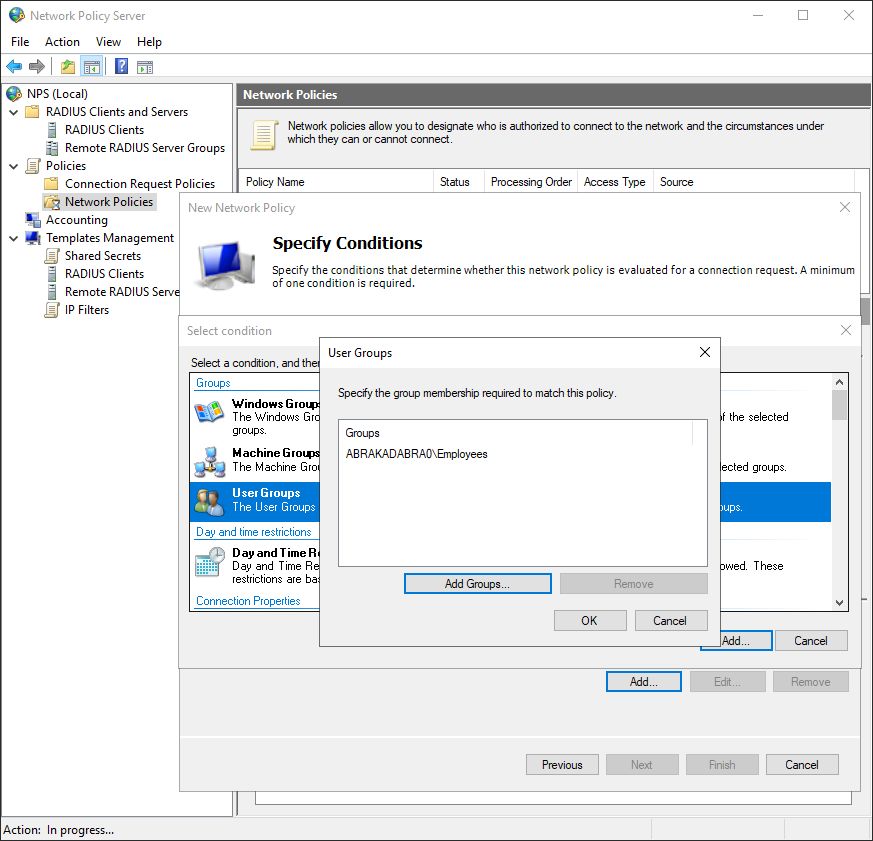Click Previous in New Network Policy wizard
The height and width of the screenshot is (841, 873).
coord(562,765)
